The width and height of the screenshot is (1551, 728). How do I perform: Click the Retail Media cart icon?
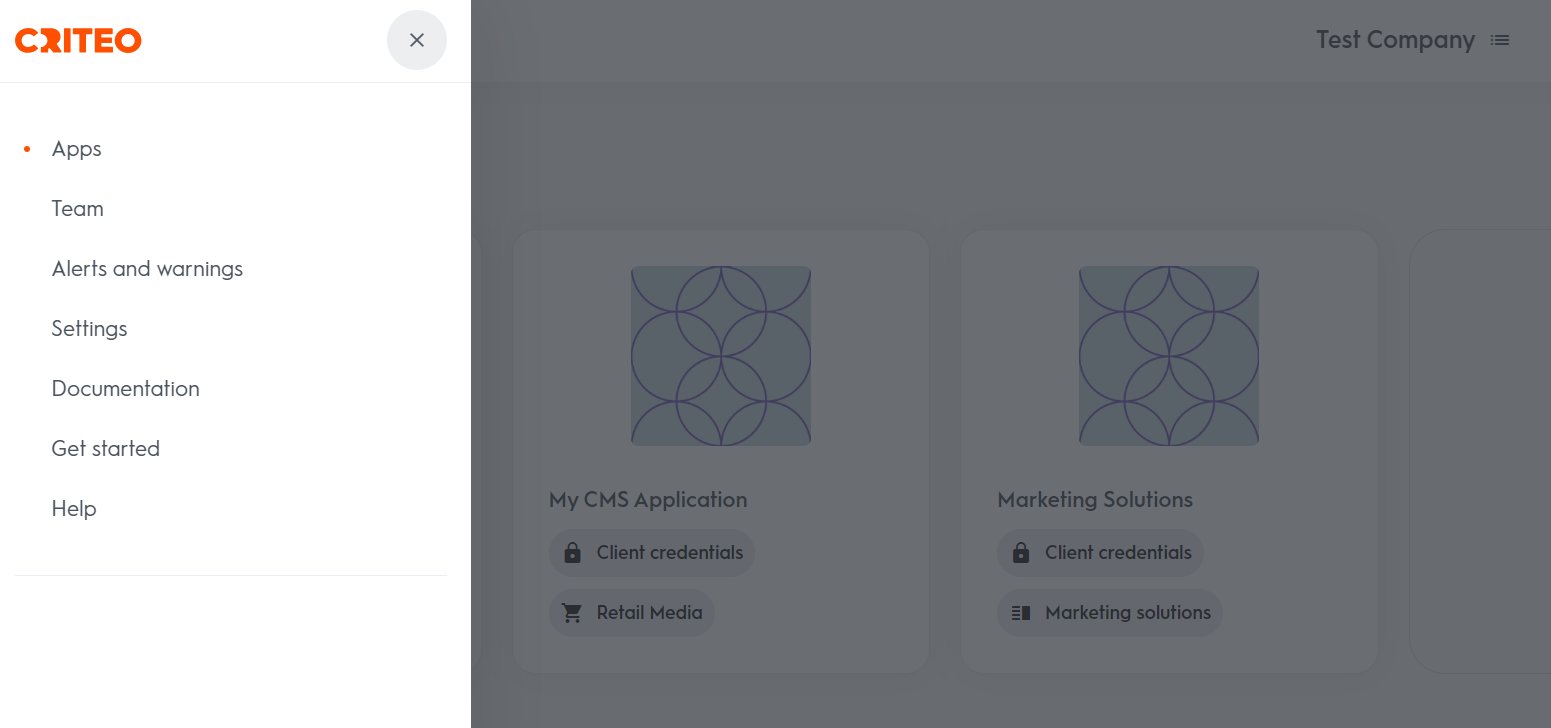point(573,613)
